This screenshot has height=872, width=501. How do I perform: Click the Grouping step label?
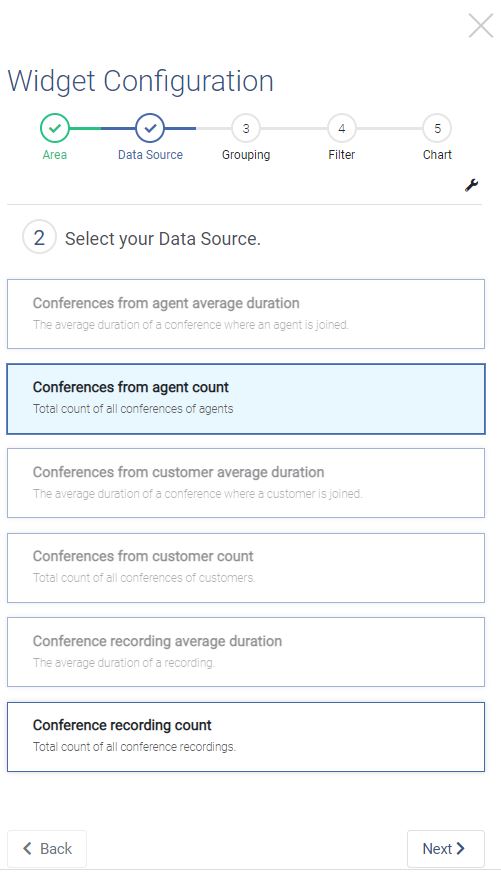click(246, 155)
